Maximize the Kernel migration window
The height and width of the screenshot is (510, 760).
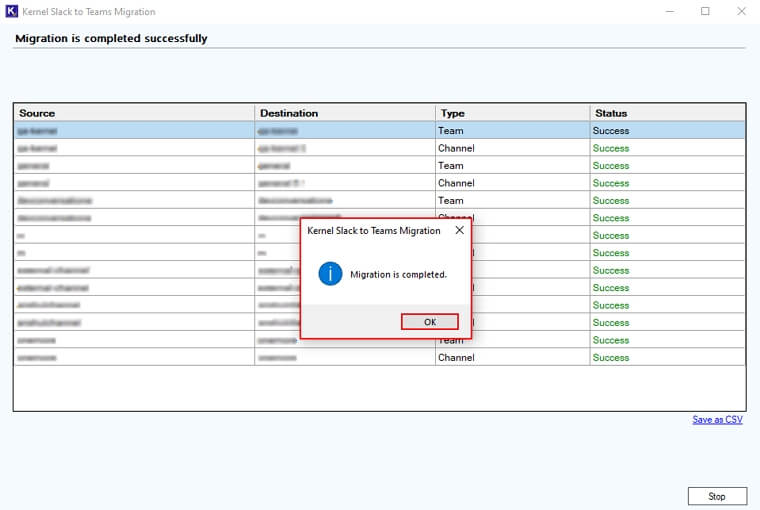(705, 11)
